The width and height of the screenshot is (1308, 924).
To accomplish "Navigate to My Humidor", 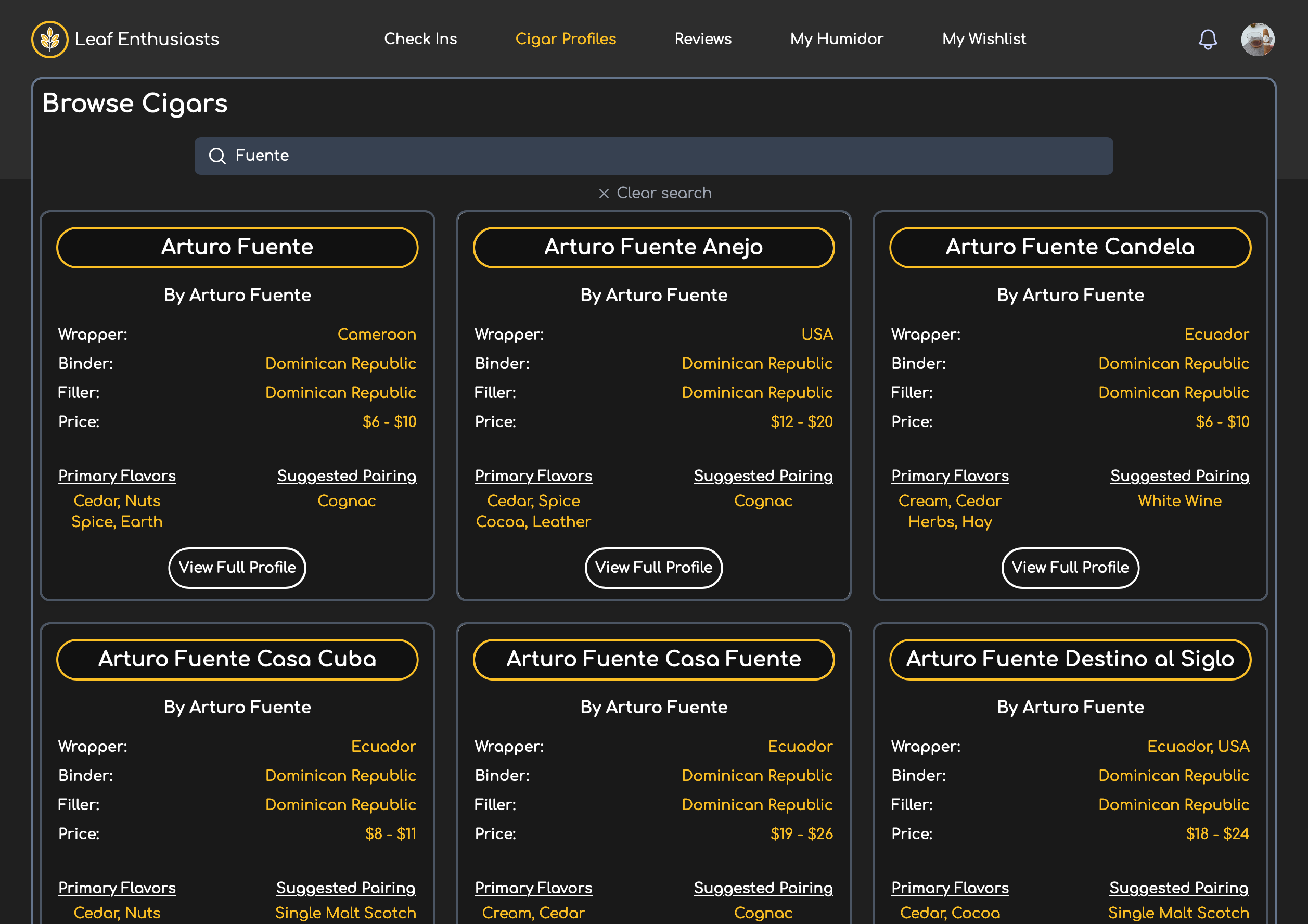I will [836, 38].
